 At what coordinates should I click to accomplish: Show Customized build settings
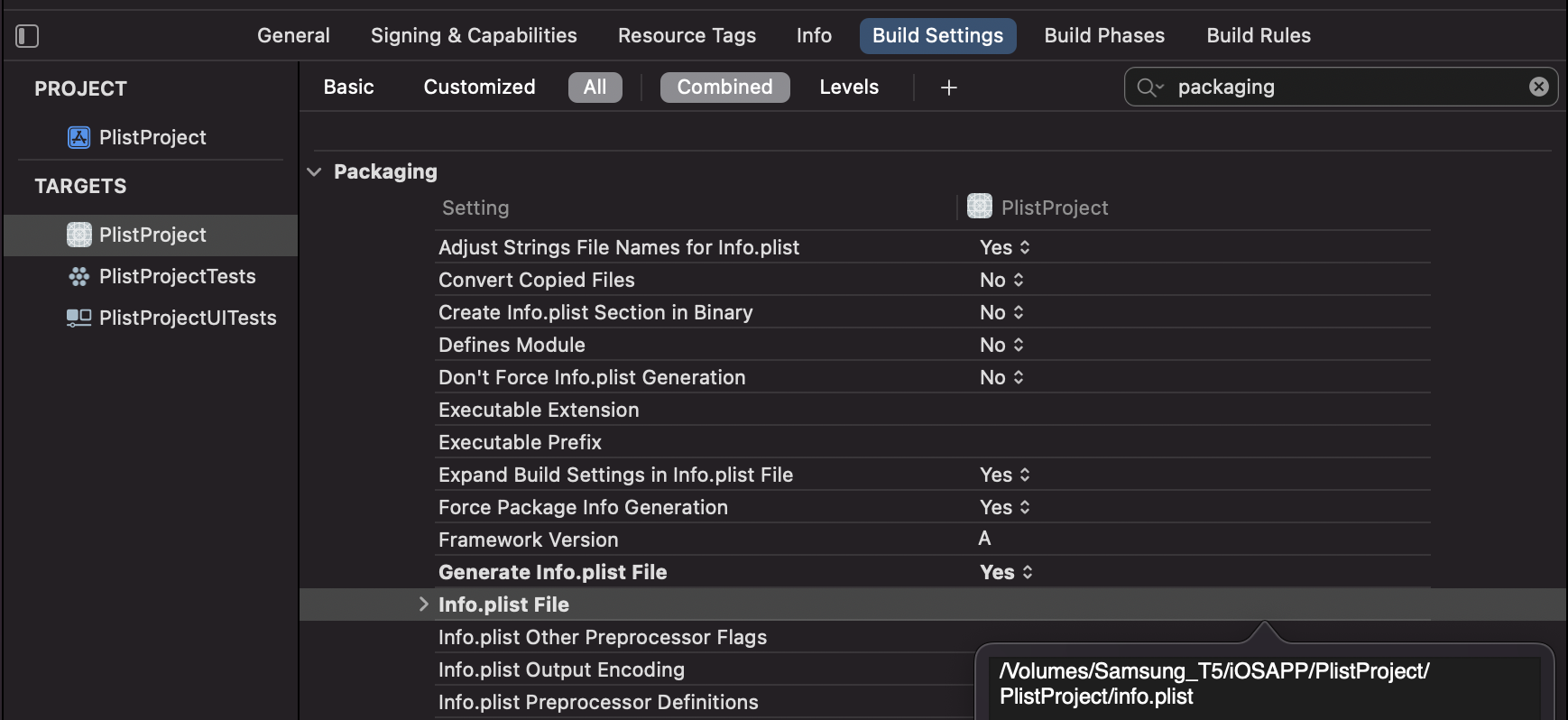(479, 88)
